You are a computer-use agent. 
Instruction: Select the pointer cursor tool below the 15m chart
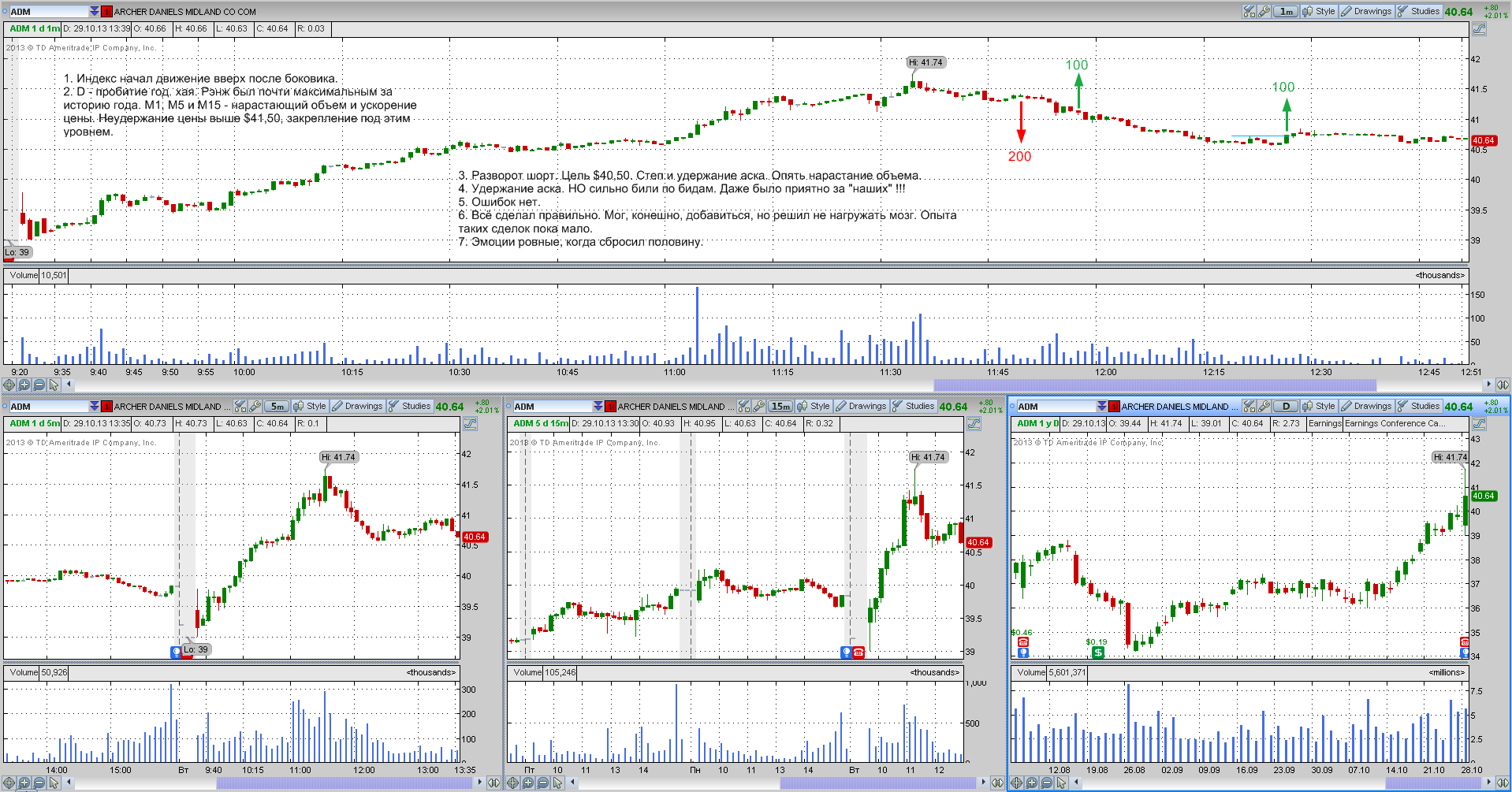click(x=557, y=783)
